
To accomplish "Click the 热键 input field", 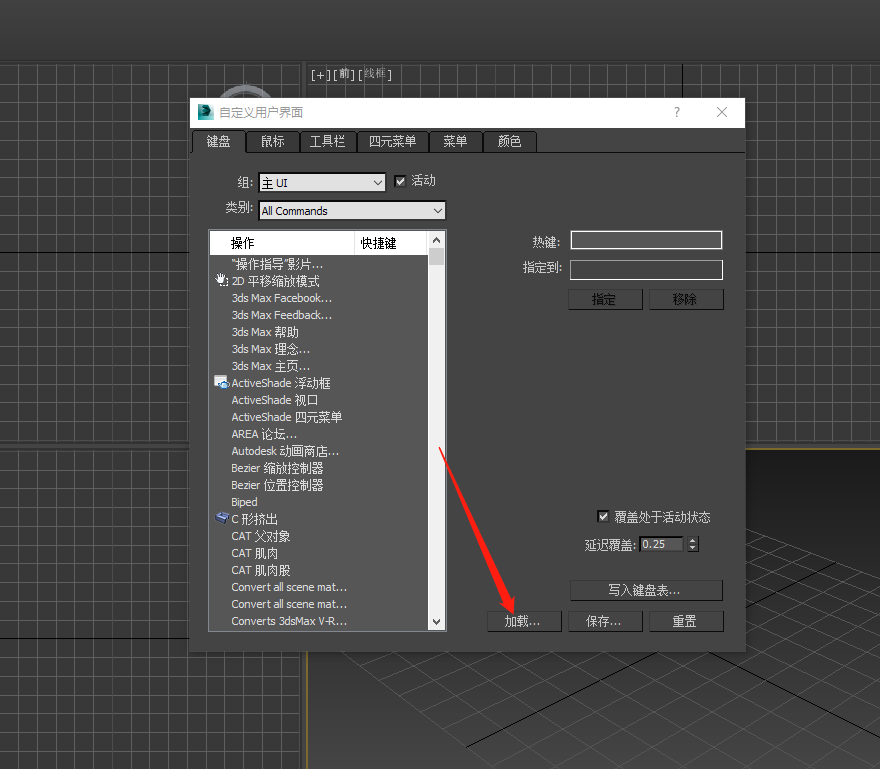I will (x=646, y=240).
